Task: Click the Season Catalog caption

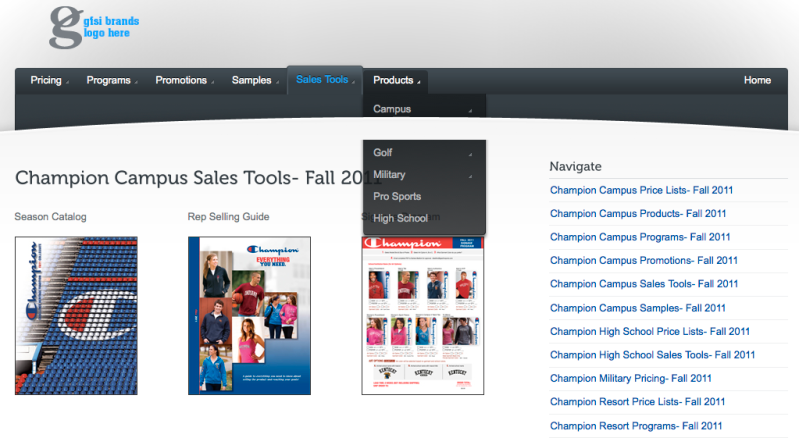Action: [50, 216]
